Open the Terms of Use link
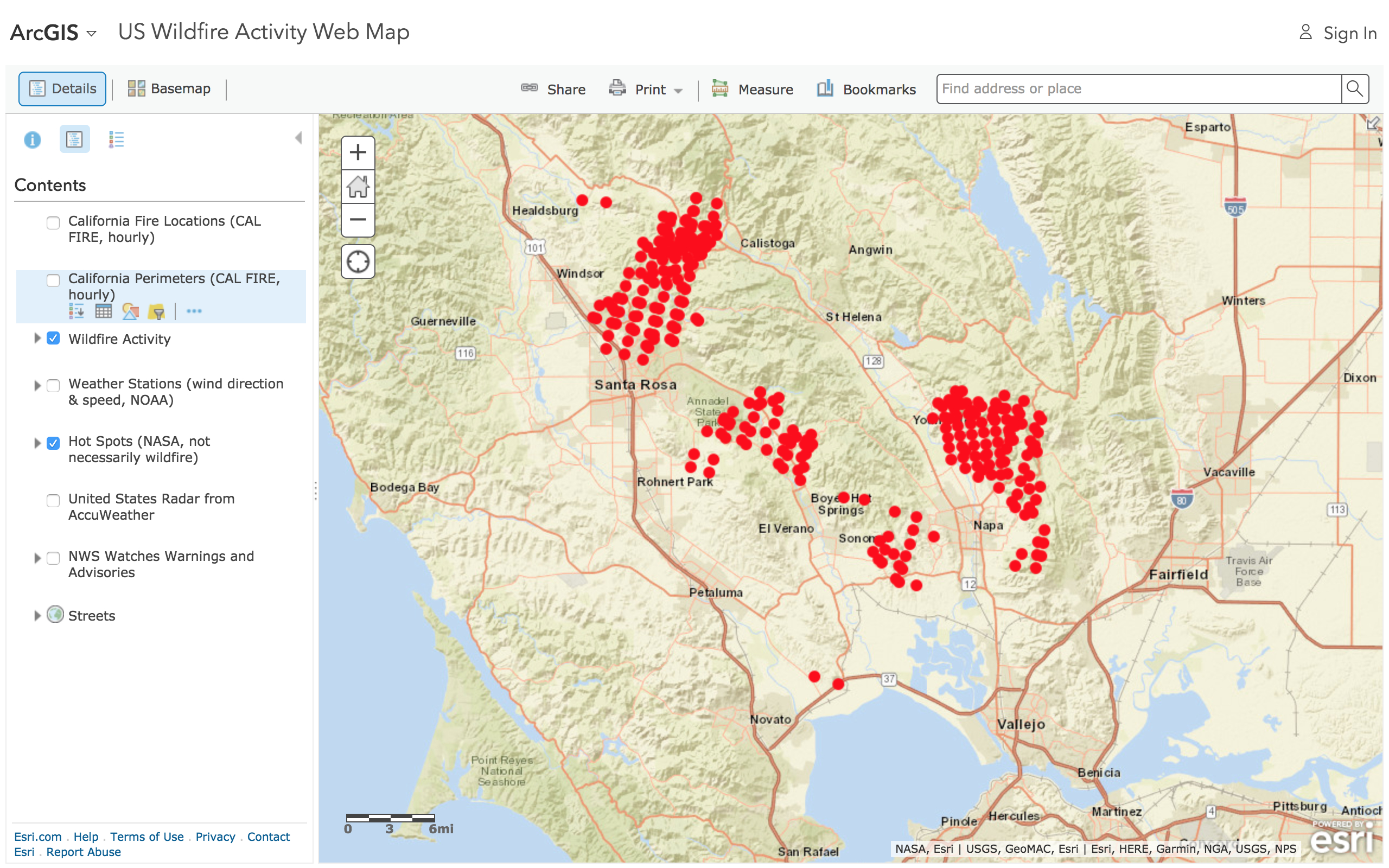This screenshot has width=1389, height=868. (147, 837)
